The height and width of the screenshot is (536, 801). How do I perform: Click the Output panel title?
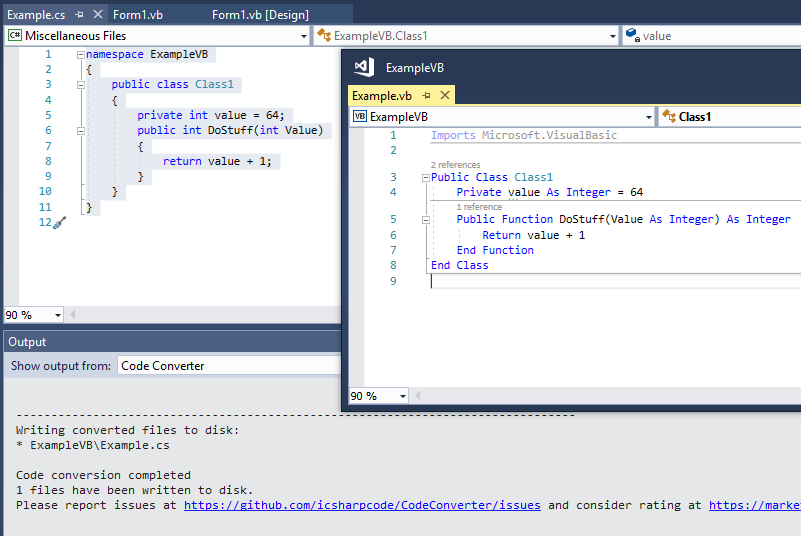27,342
